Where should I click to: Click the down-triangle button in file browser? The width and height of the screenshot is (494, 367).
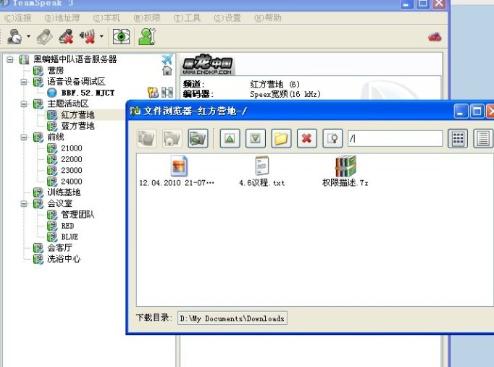click(255, 138)
